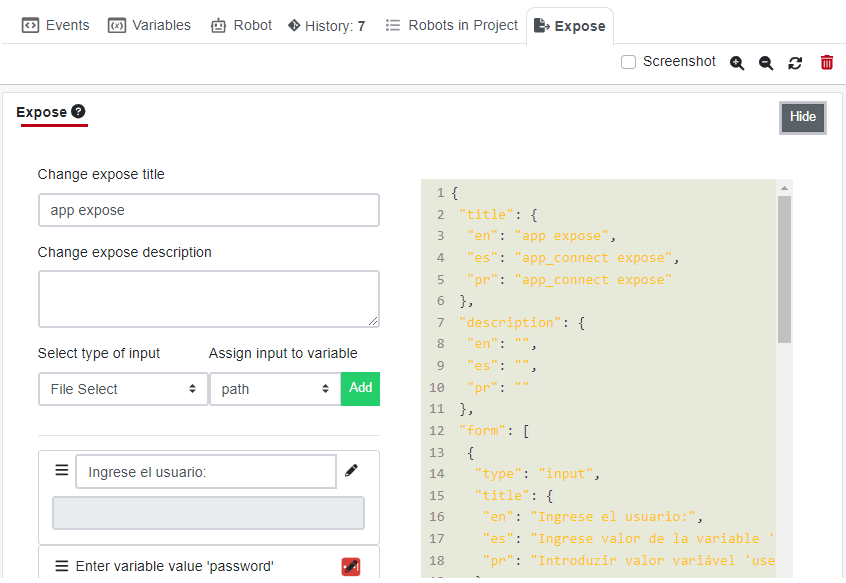Hide the Expose panel
Viewport: 846px width, 583px height.
(802, 117)
